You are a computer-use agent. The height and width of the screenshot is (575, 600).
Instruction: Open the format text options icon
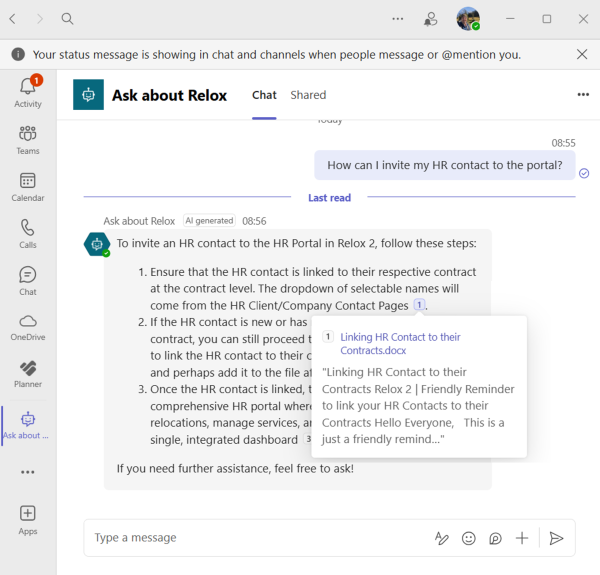442,538
